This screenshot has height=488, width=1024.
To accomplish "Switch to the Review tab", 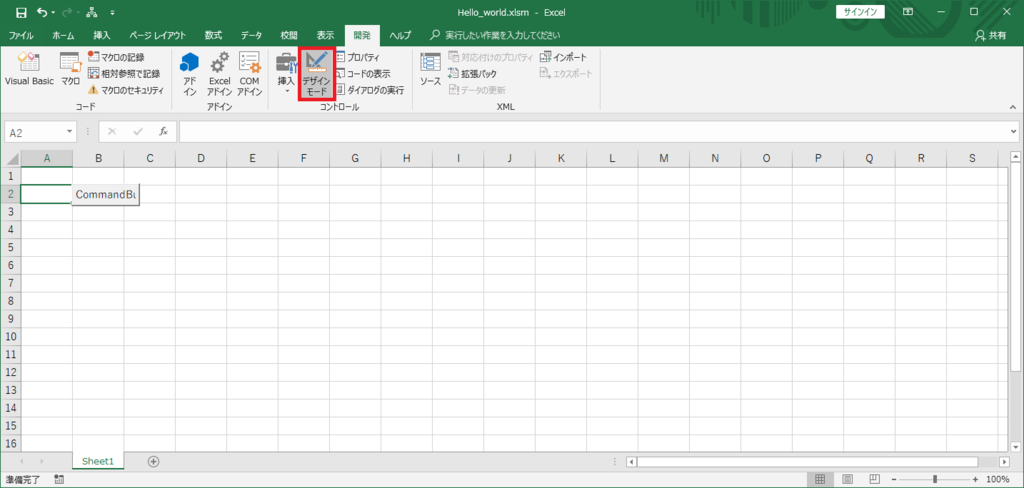I will (289, 35).
